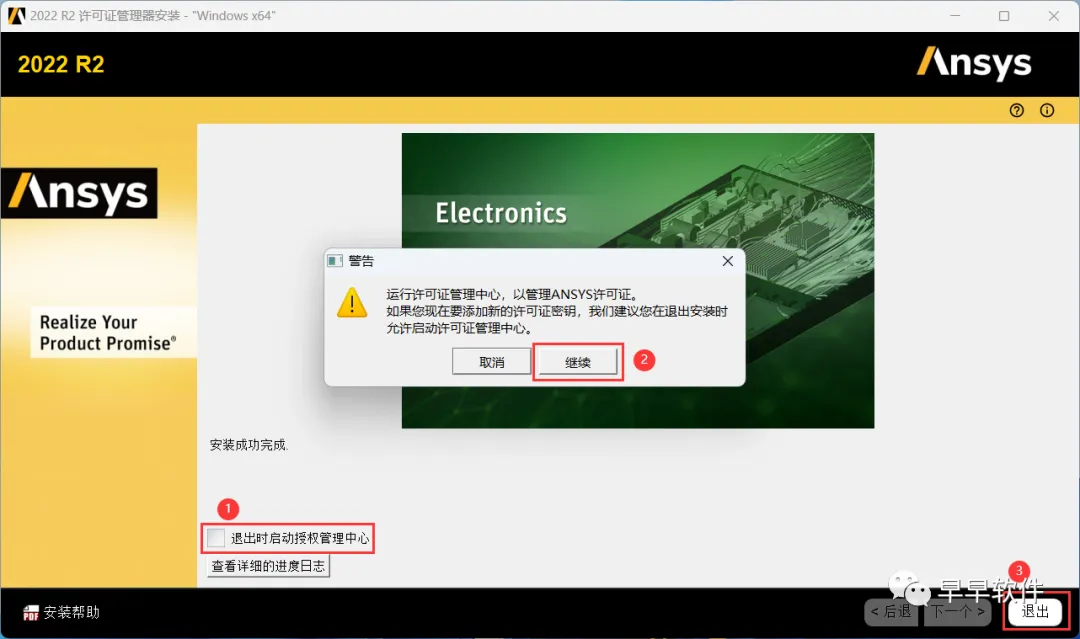Click the 继续 button in dialog
The image size is (1080, 639).
pos(578,362)
